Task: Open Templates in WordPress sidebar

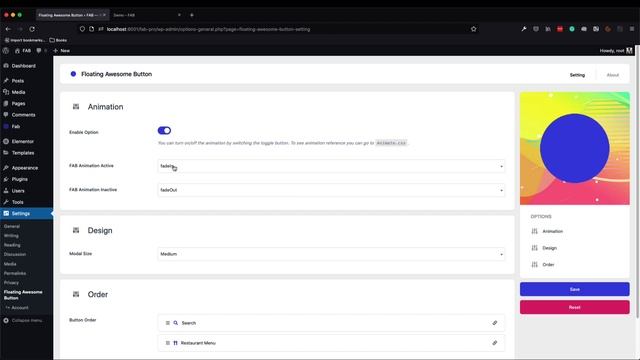Action: click(23, 153)
